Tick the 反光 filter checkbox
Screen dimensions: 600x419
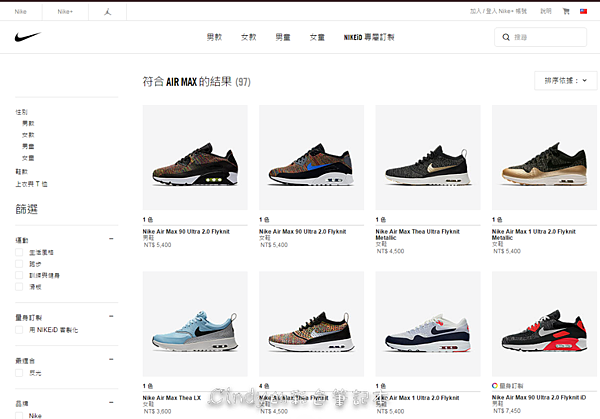19,373
